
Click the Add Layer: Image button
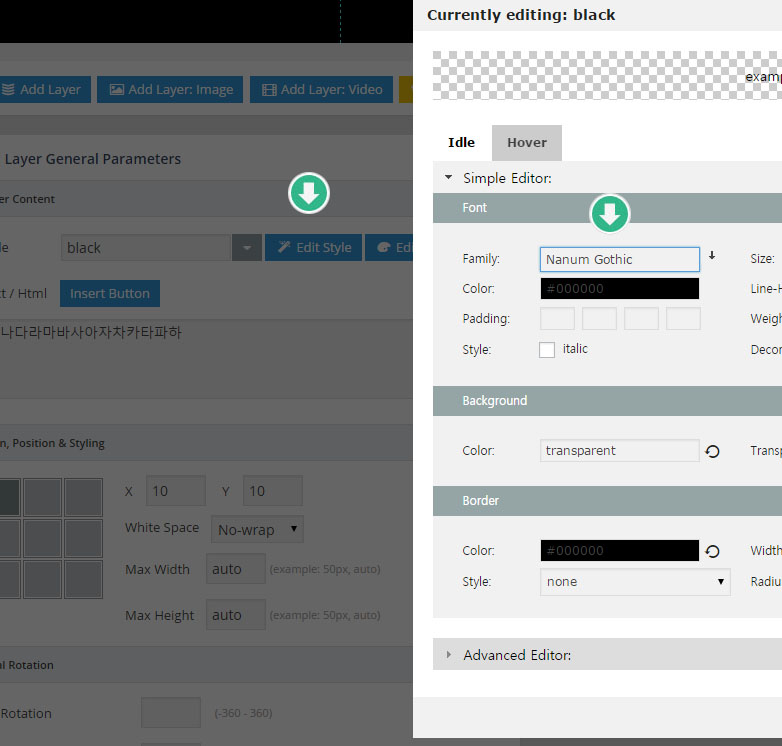169,89
